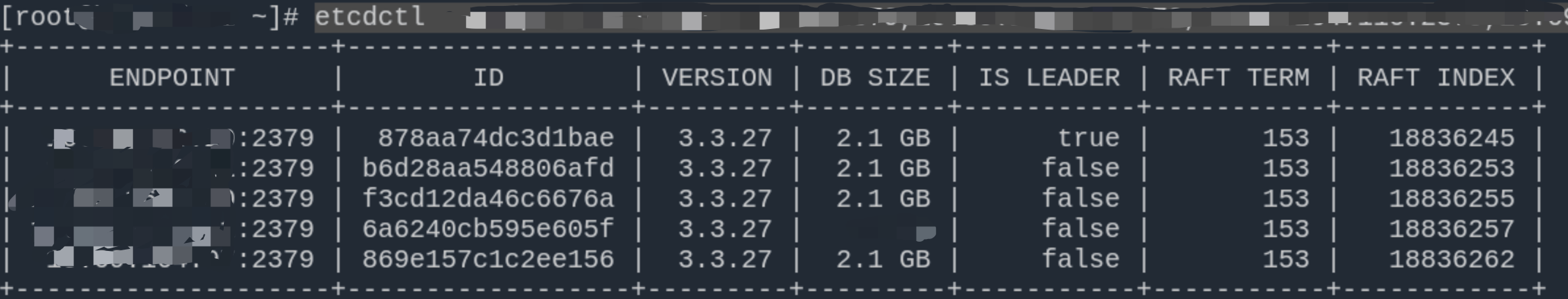Click raft index 18836257

click(1451, 229)
